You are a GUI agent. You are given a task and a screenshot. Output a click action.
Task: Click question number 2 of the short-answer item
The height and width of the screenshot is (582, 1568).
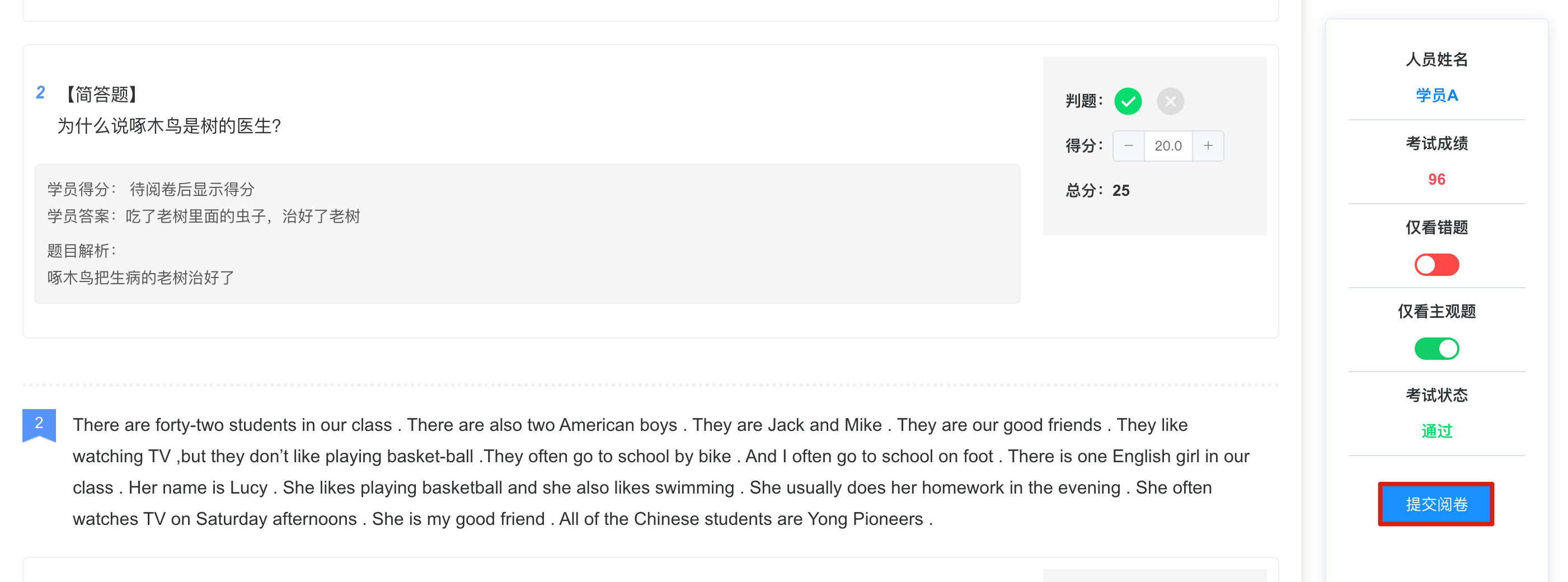(x=40, y=92)
